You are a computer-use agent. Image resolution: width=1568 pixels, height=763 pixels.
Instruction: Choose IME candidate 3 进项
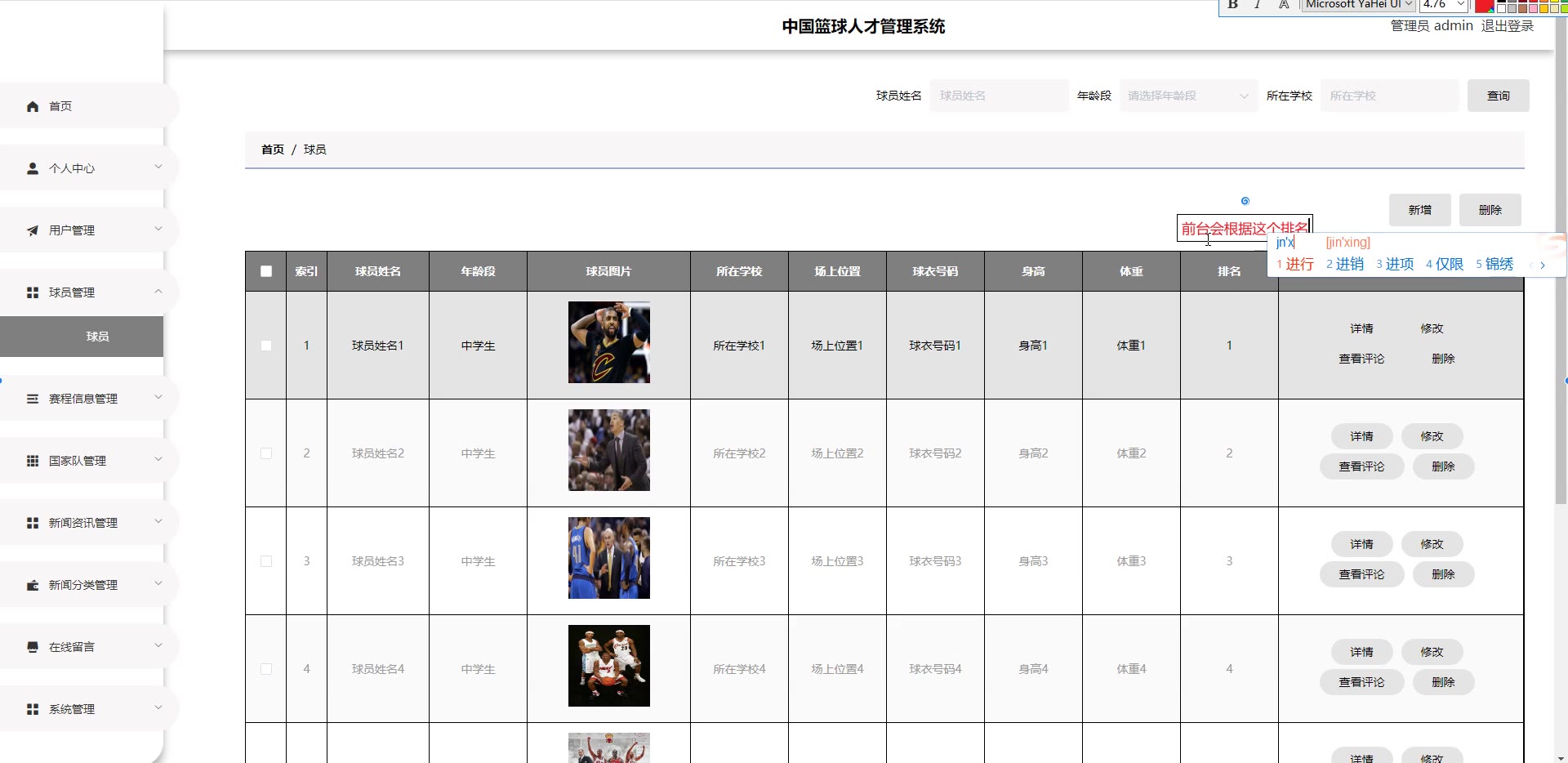pos(1395,264)
